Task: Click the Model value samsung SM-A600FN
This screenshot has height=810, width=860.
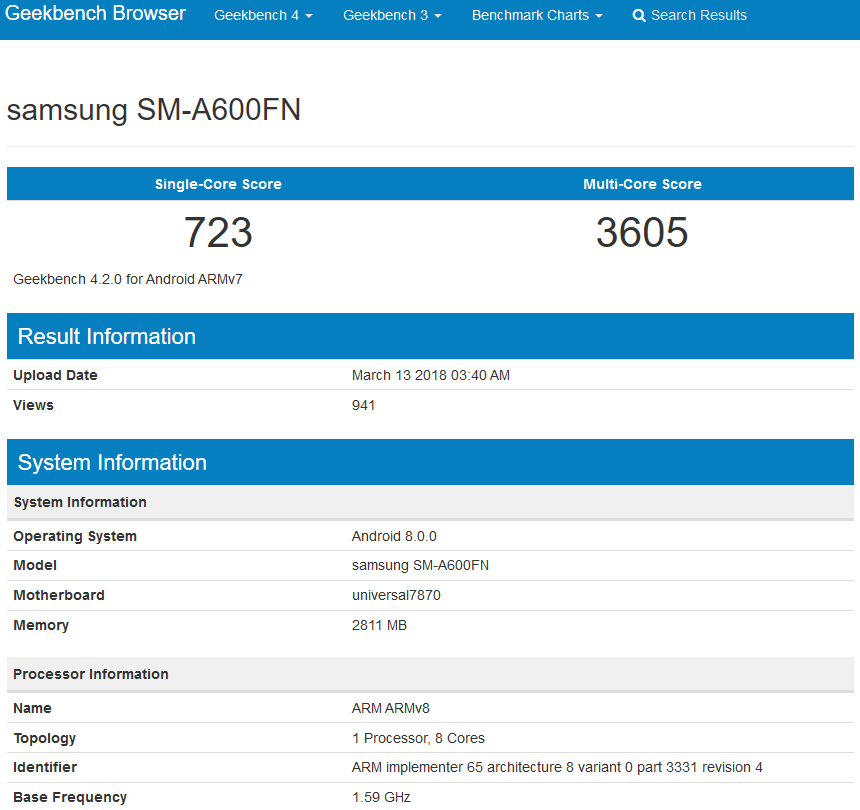Action: (420, 565)
